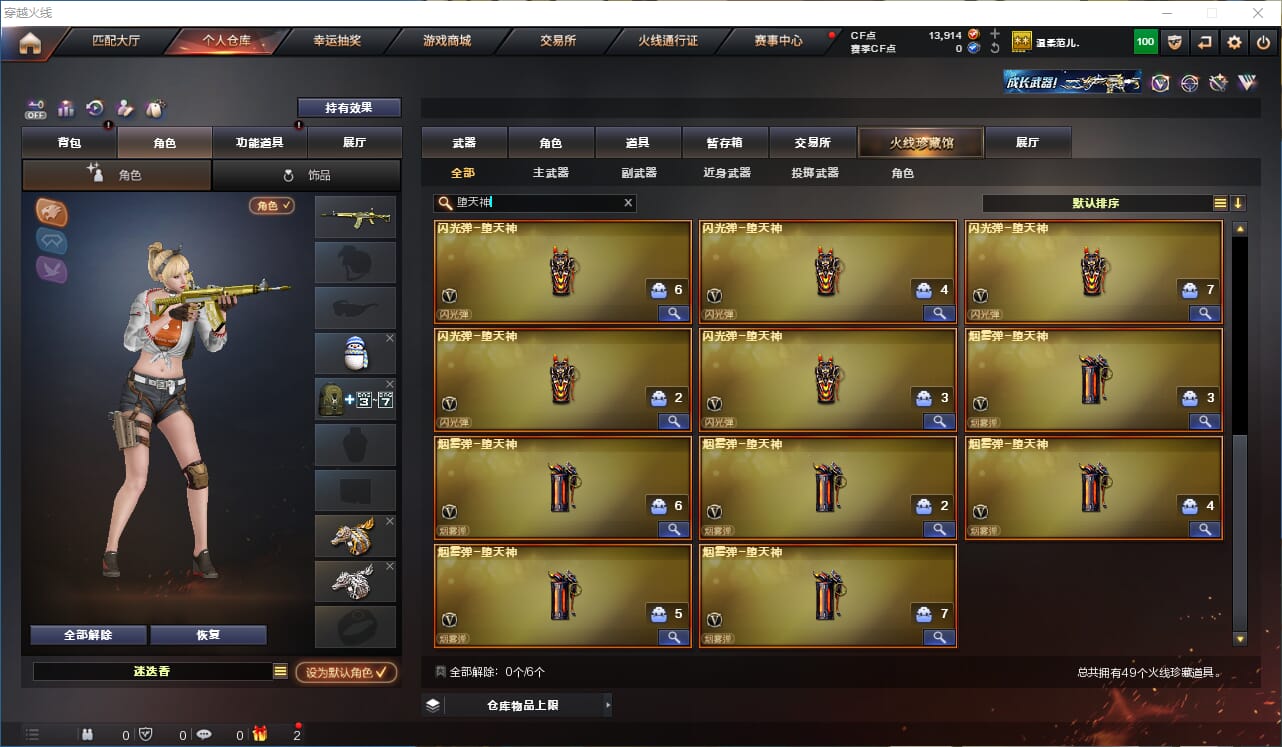This screenshot has height=747, width=1282.
Task: Open settings gear icon at top right
Action: tap(1234, 42)
